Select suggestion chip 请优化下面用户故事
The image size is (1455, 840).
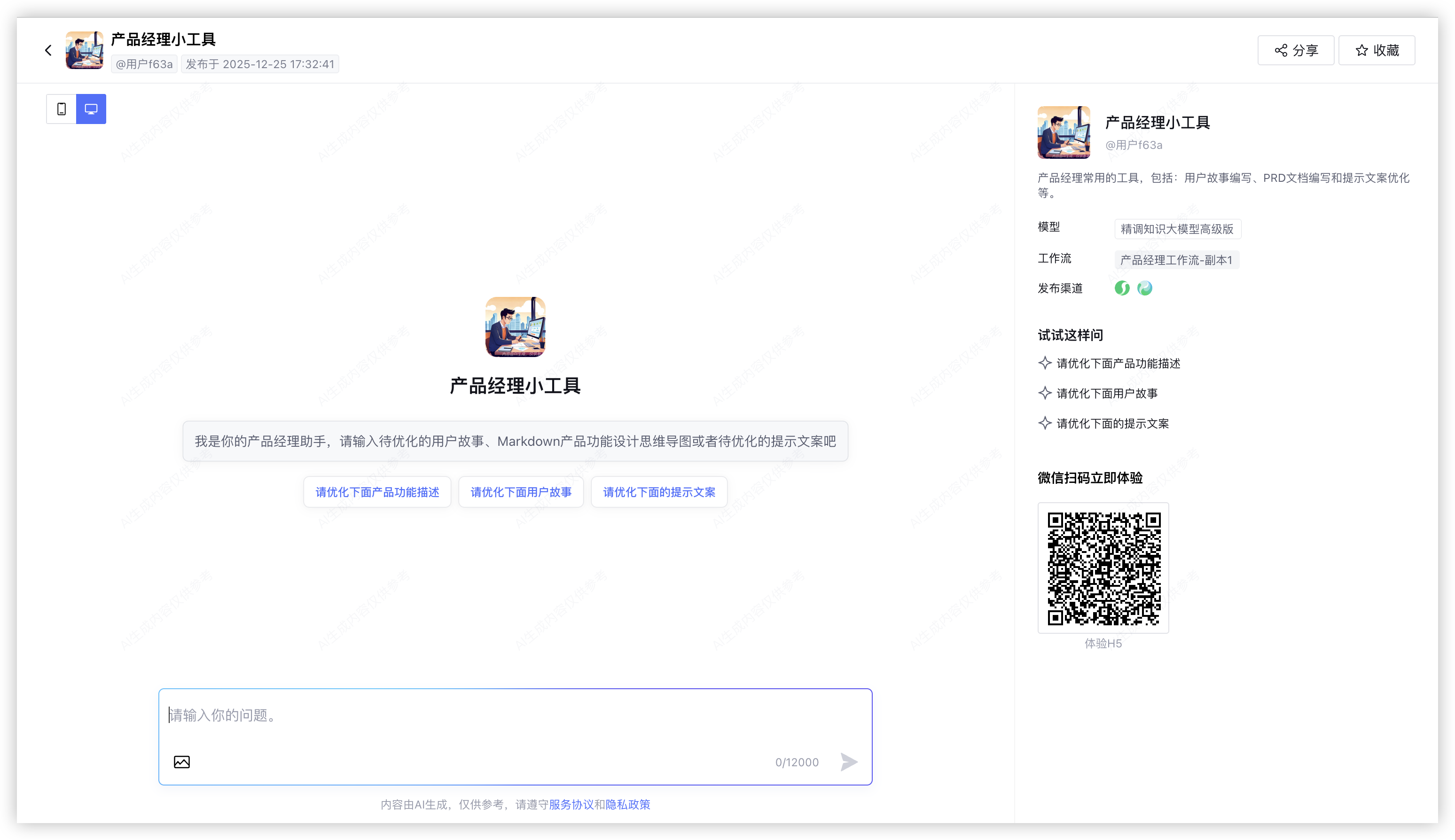pyautogui.click(x=521, y=492)
